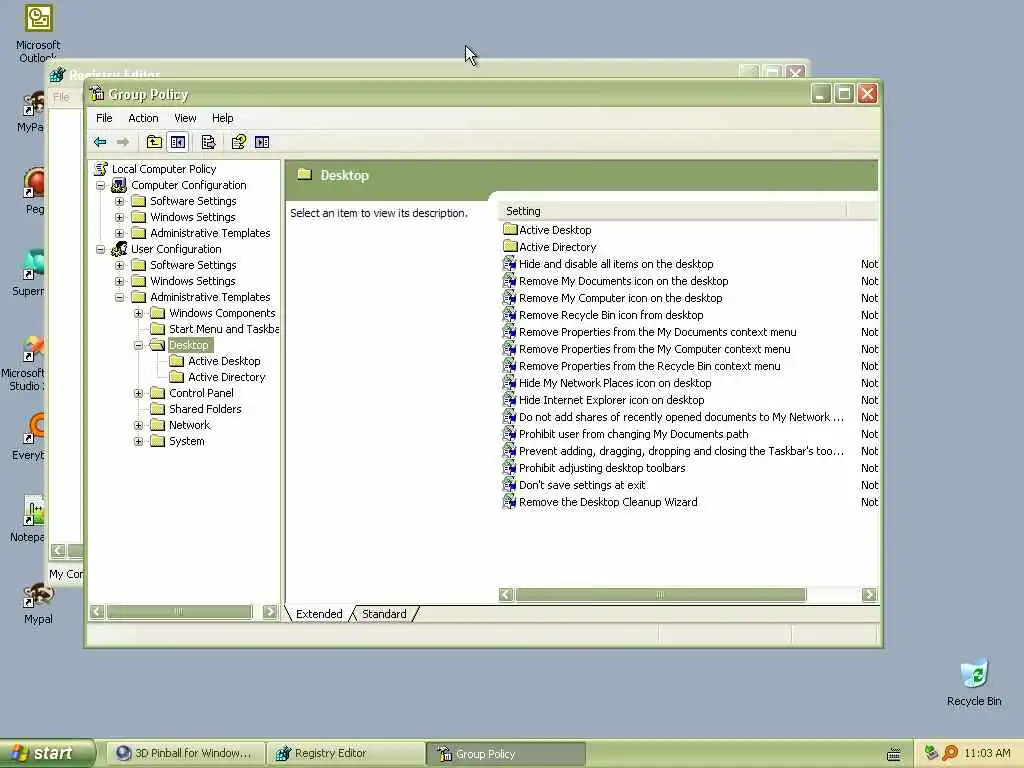Select 'Hide My Network Places icon on desktop'
This screenshot has height=768, width=1024.
coord(615,383)
